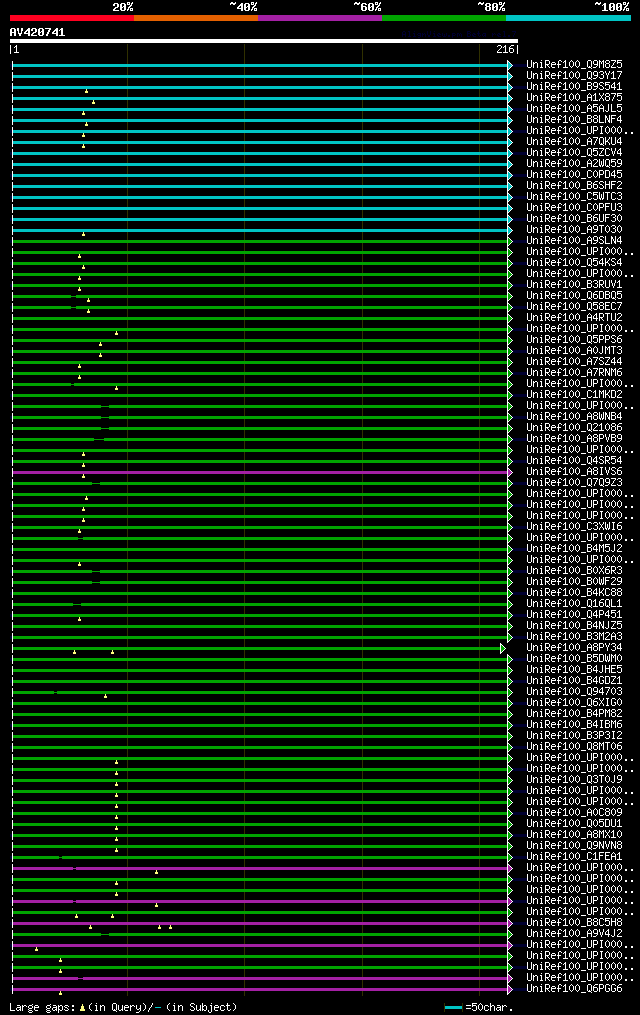
Task: Click the UniRef100_C0PD45 hit label
Action: [574, 175]
